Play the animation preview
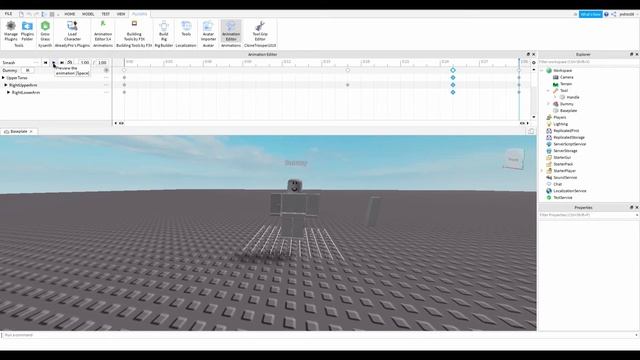The width and height of the screenshot is (640, 360). point(53,62)
